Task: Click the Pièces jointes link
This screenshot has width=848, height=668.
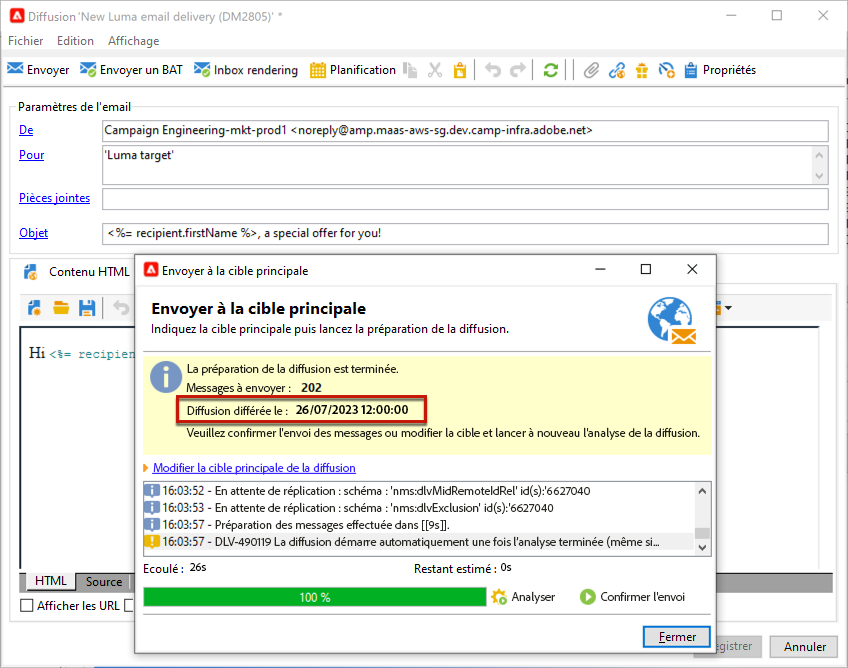Action: 55,197
